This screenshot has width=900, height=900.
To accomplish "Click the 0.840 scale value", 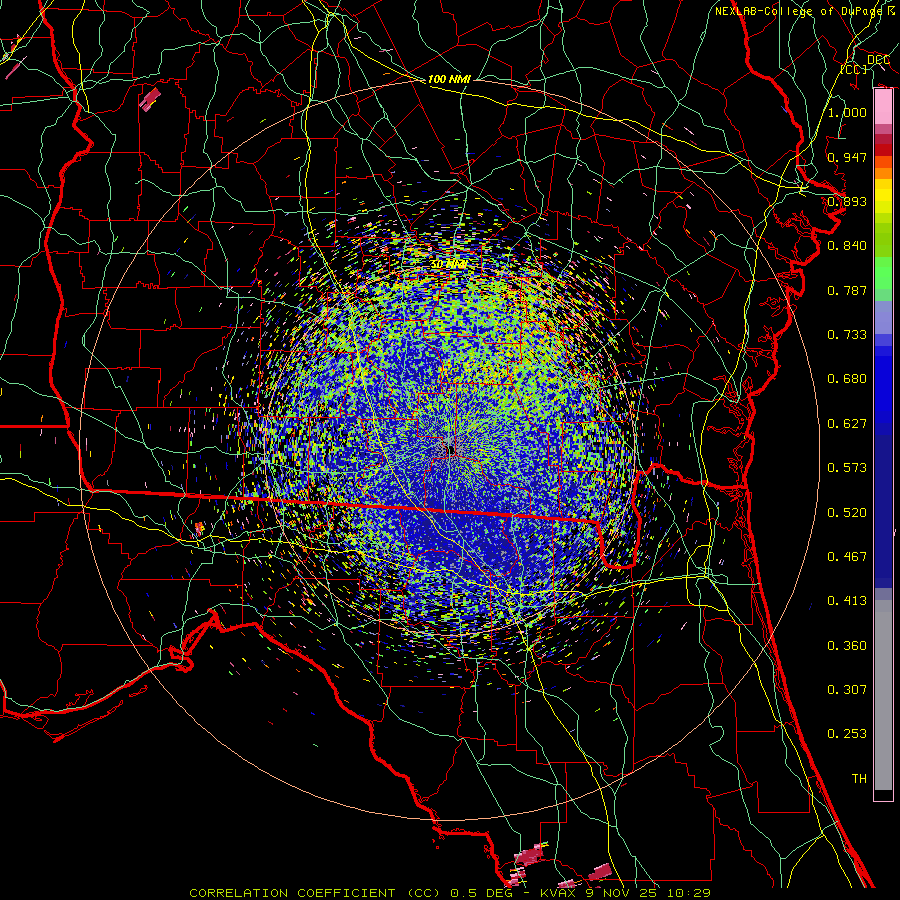I will click(x=847, y=246).
